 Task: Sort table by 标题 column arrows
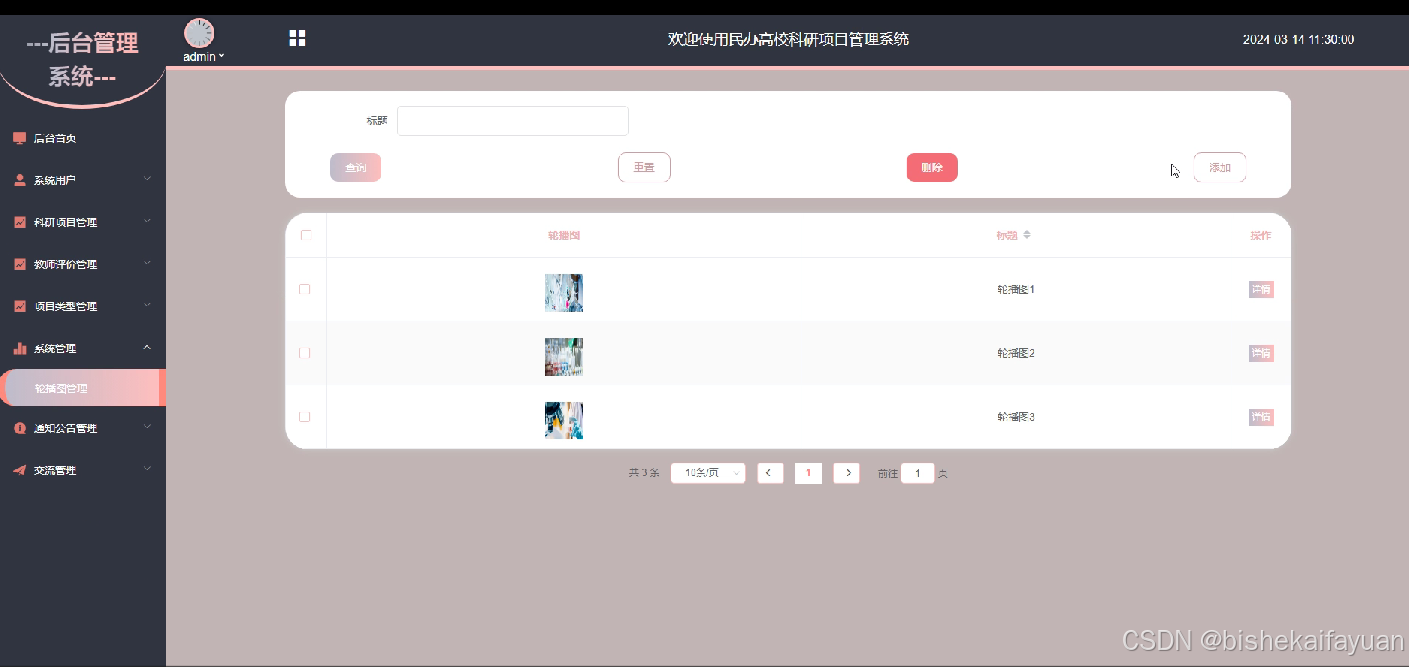click(1027, 235)
